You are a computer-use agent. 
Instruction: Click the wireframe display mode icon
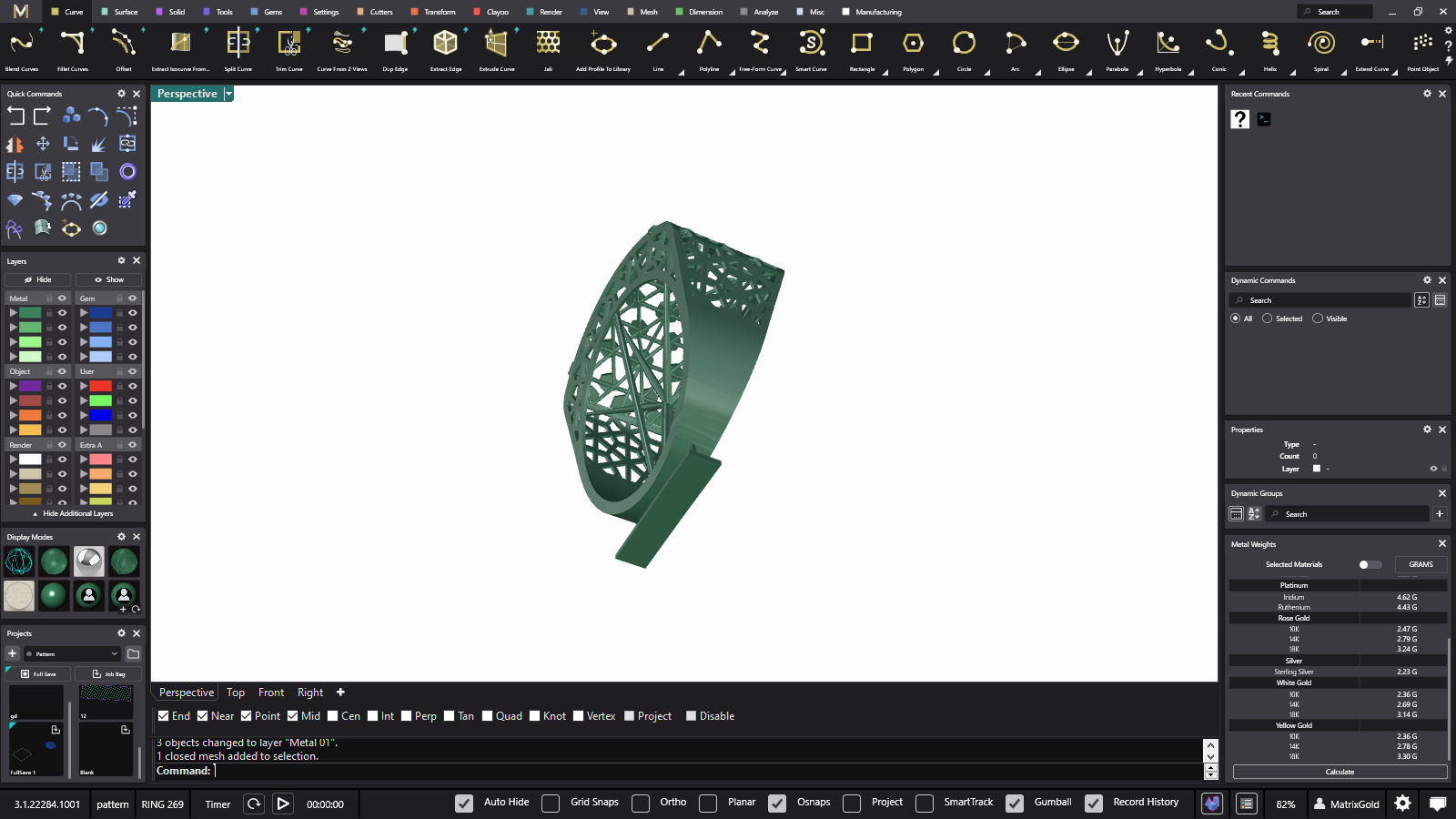[x=19, y=561]
